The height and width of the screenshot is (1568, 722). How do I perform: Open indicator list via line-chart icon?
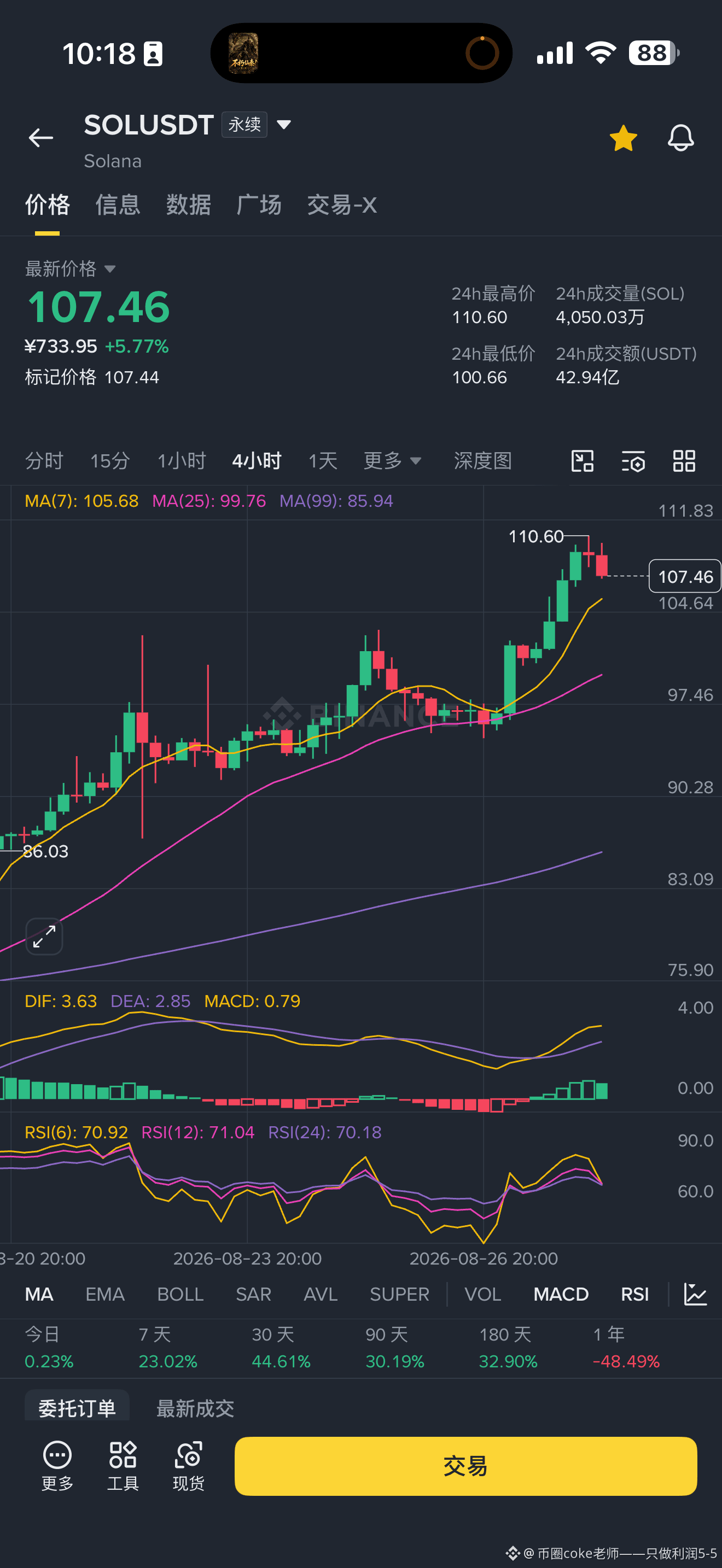(x=695, y=1294)
